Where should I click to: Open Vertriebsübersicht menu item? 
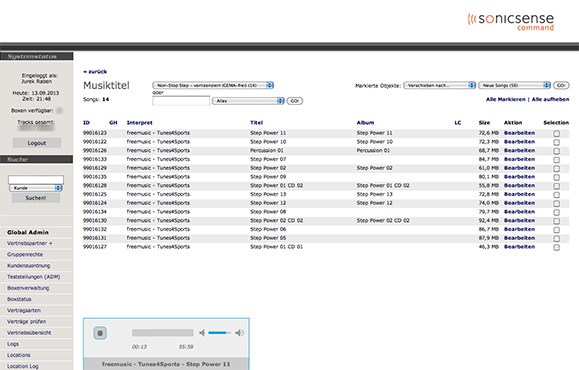29,333
